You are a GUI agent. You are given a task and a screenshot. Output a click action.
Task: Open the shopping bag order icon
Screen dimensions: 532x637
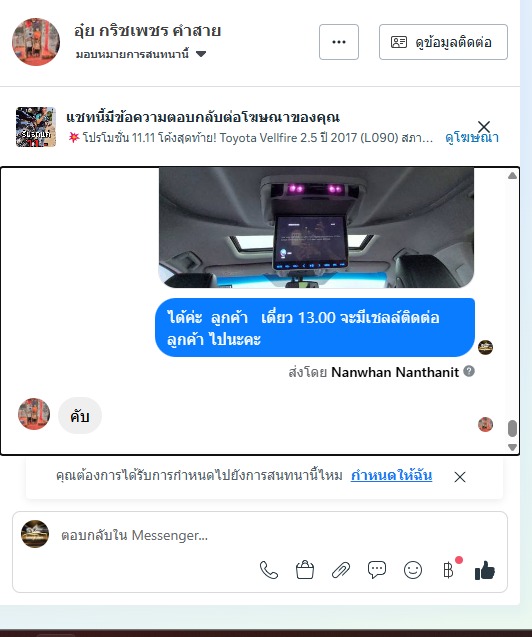click(x=305, y=570)
